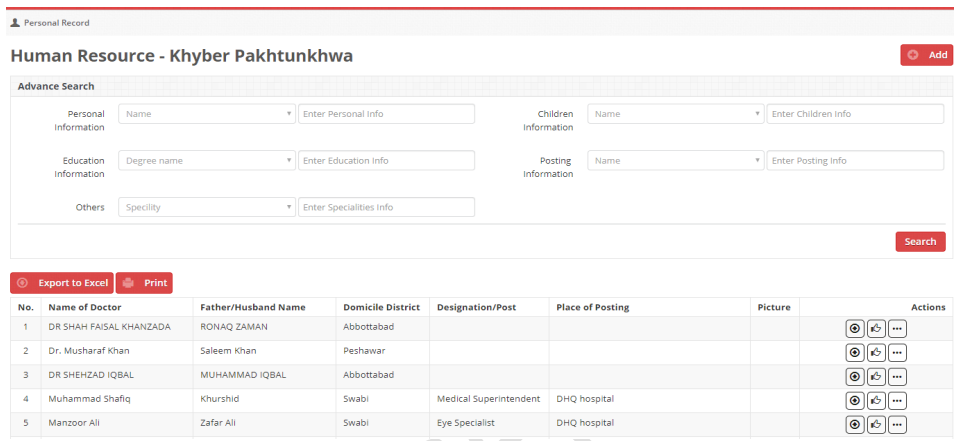Open more options for Manzoor Ali row
Screen dimensions: 961x441
tap(897, 424)
